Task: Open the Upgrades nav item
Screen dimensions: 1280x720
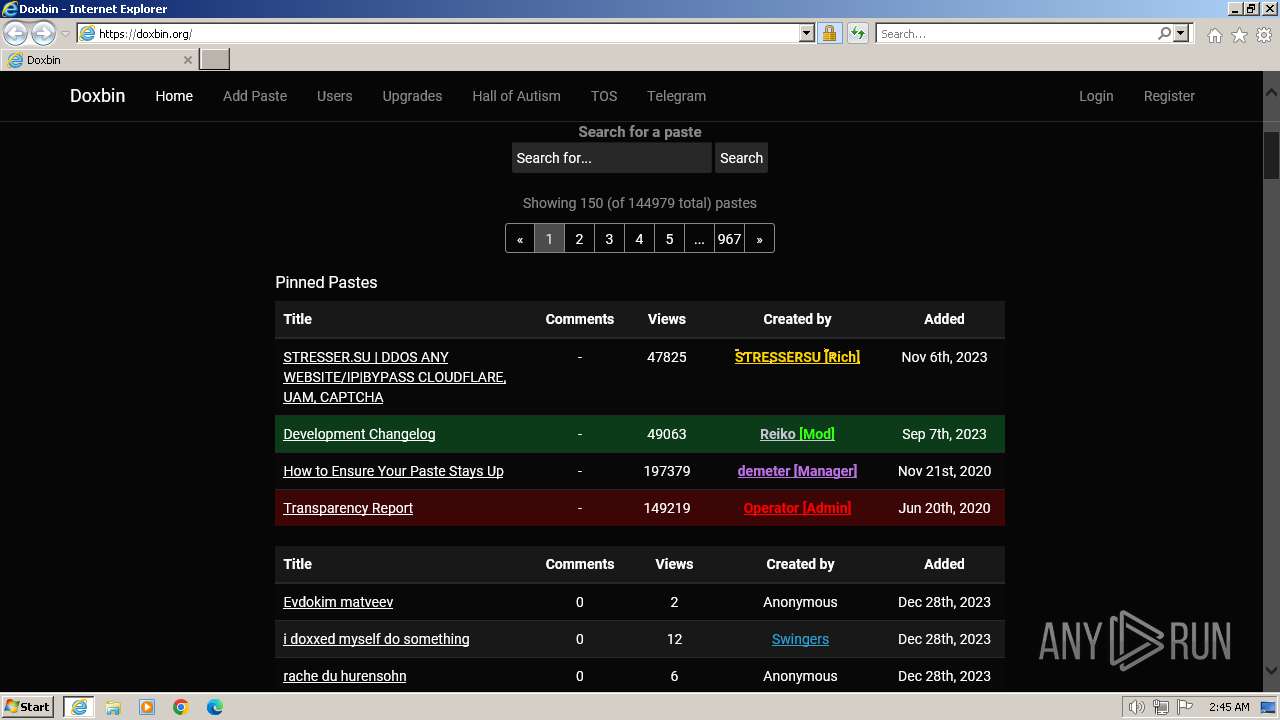Action: click(x=412, y=96)
